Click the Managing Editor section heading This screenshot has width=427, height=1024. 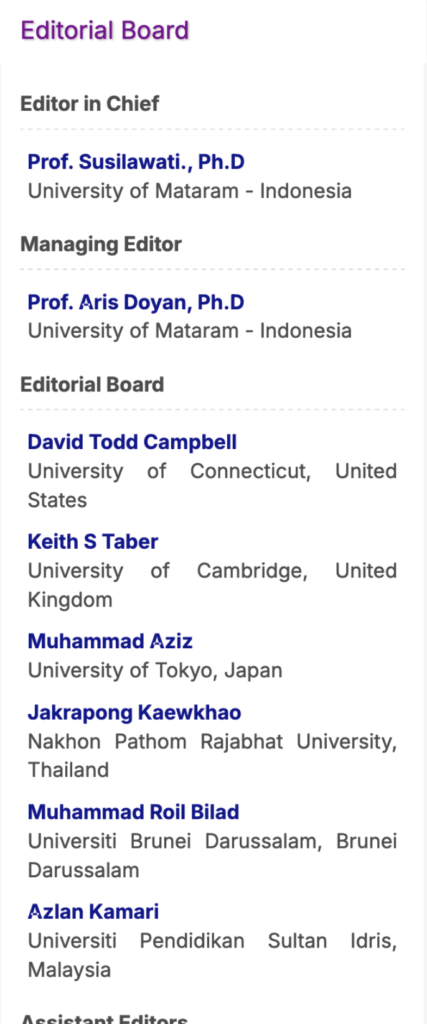[x=101, y=244]
